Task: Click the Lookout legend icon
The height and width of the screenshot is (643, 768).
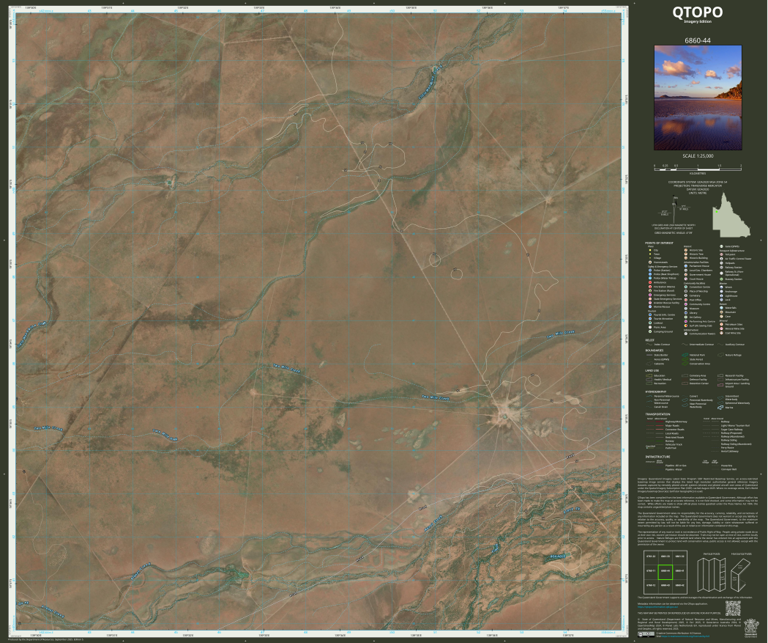Action: click(650, 323)
